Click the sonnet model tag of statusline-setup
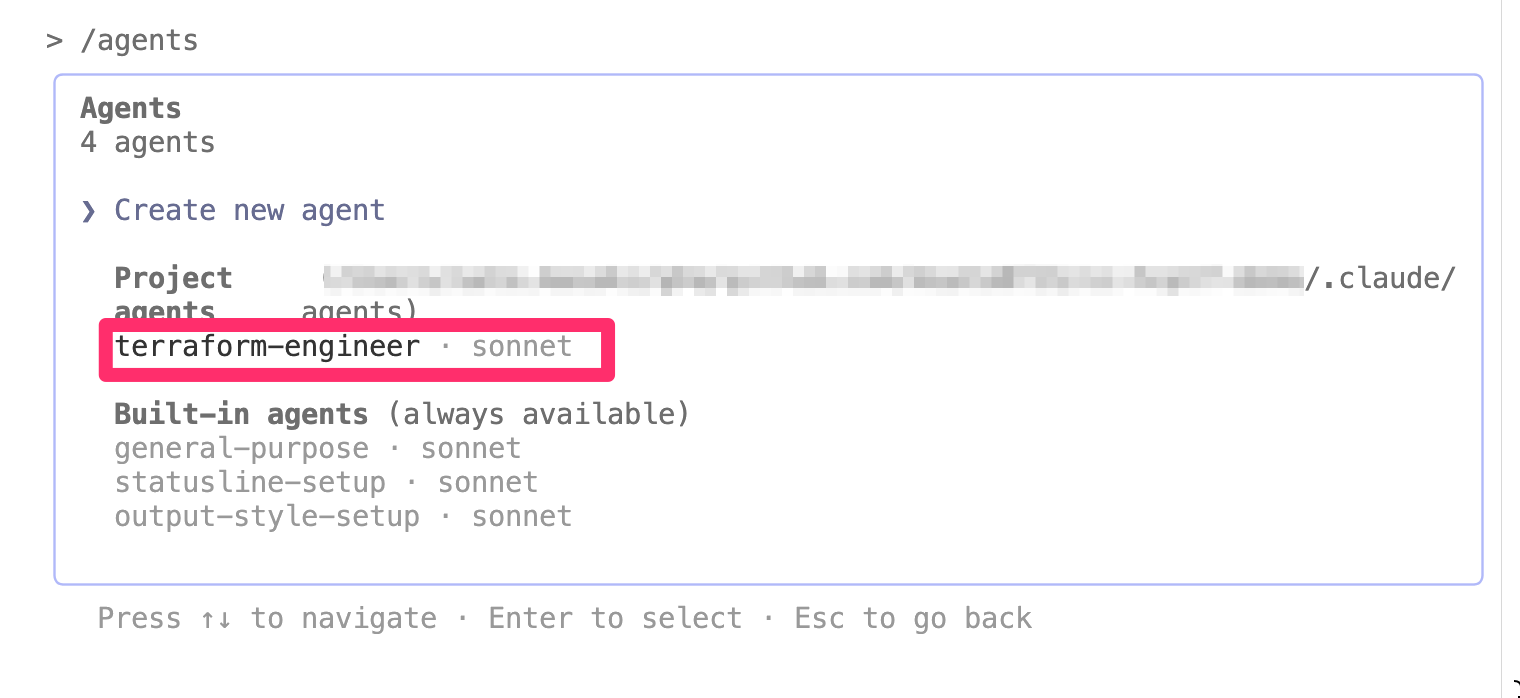This screenshot has width=1520, height=698. 488,483
